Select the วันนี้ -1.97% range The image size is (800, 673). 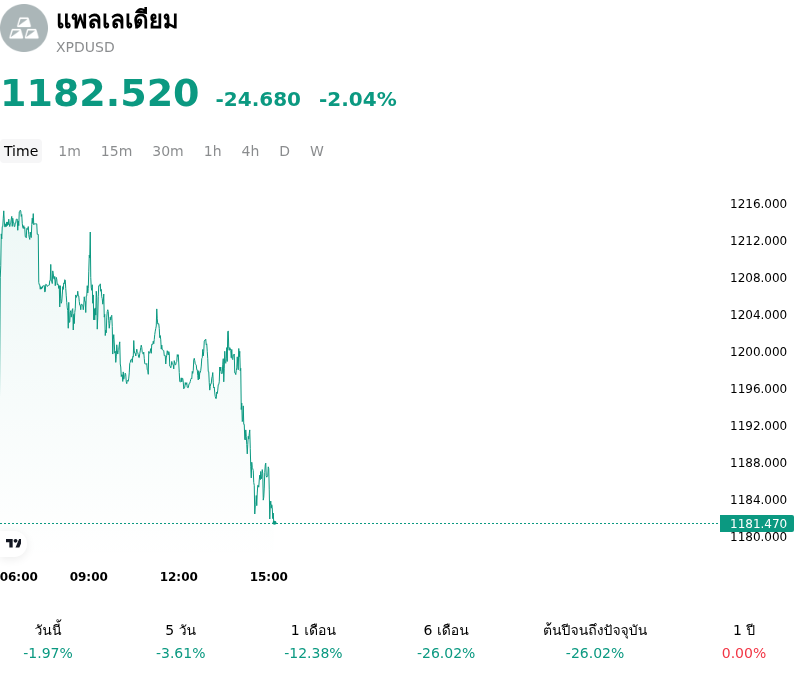click(x=48, y=641)
